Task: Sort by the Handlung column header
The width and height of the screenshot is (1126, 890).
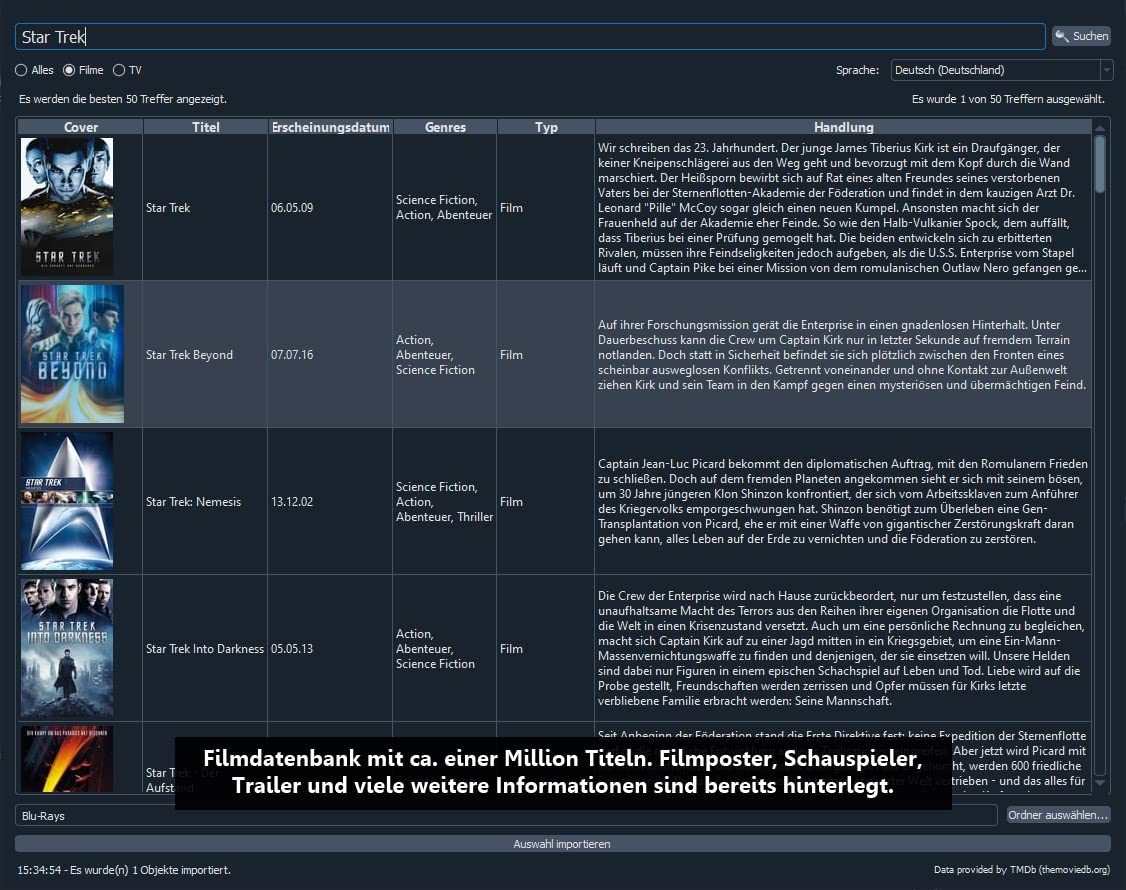Action: pyautogui.click(x=843, y=127)
